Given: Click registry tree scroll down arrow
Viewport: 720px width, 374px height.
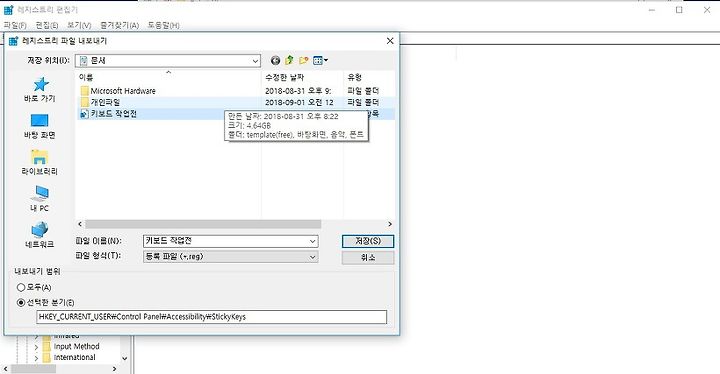Looking at the screenshot, I should coord(124,358).
